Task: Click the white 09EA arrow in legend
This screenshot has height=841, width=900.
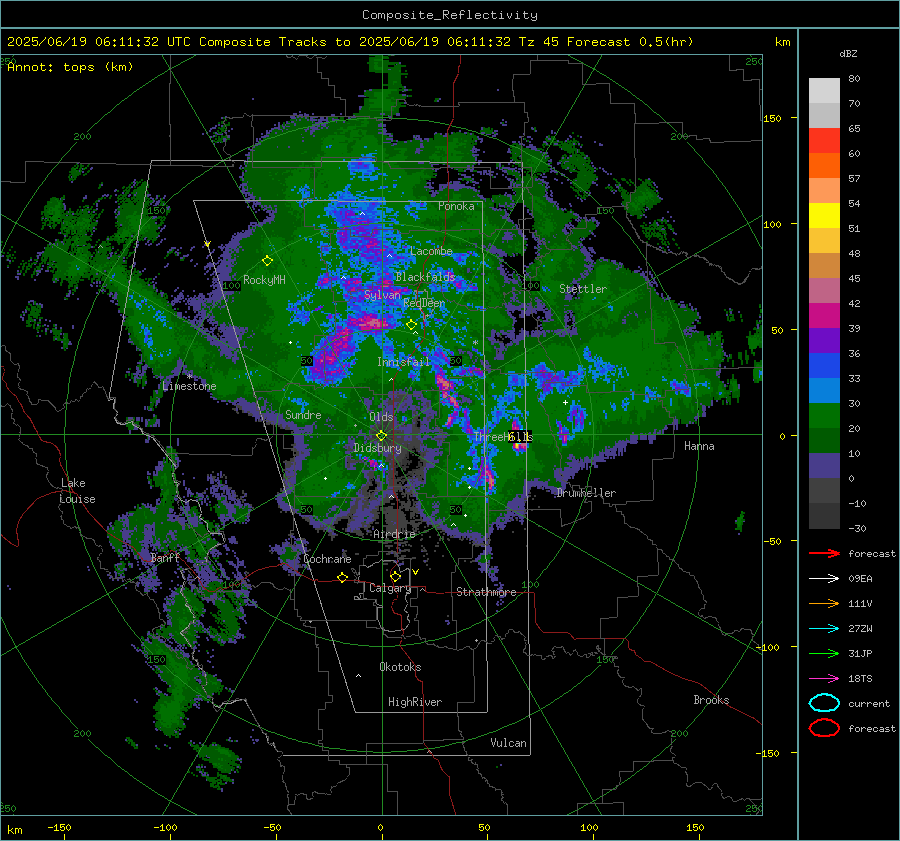Action: [824, 579]
